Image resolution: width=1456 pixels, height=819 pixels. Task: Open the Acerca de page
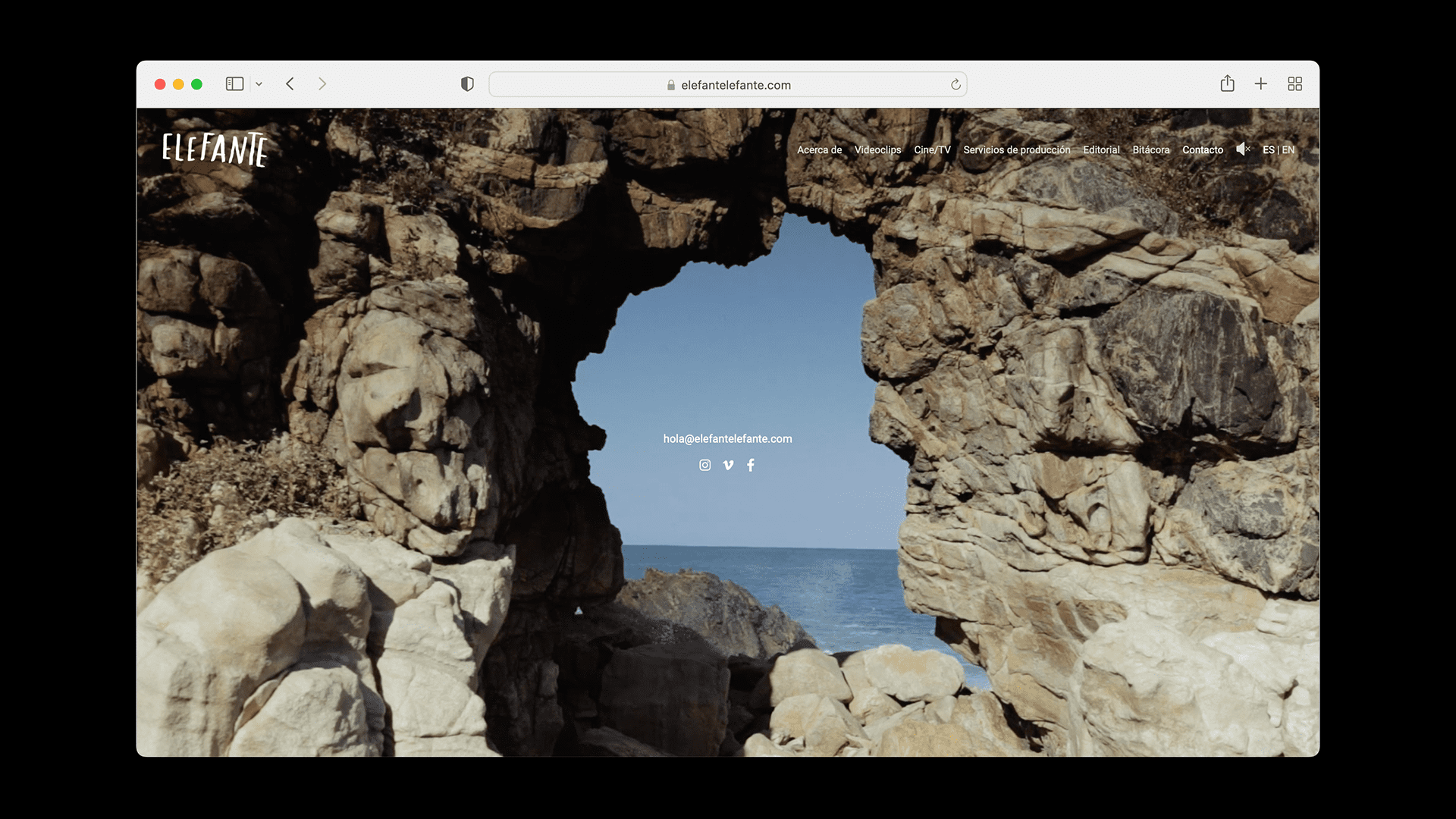tap(819, 149)
